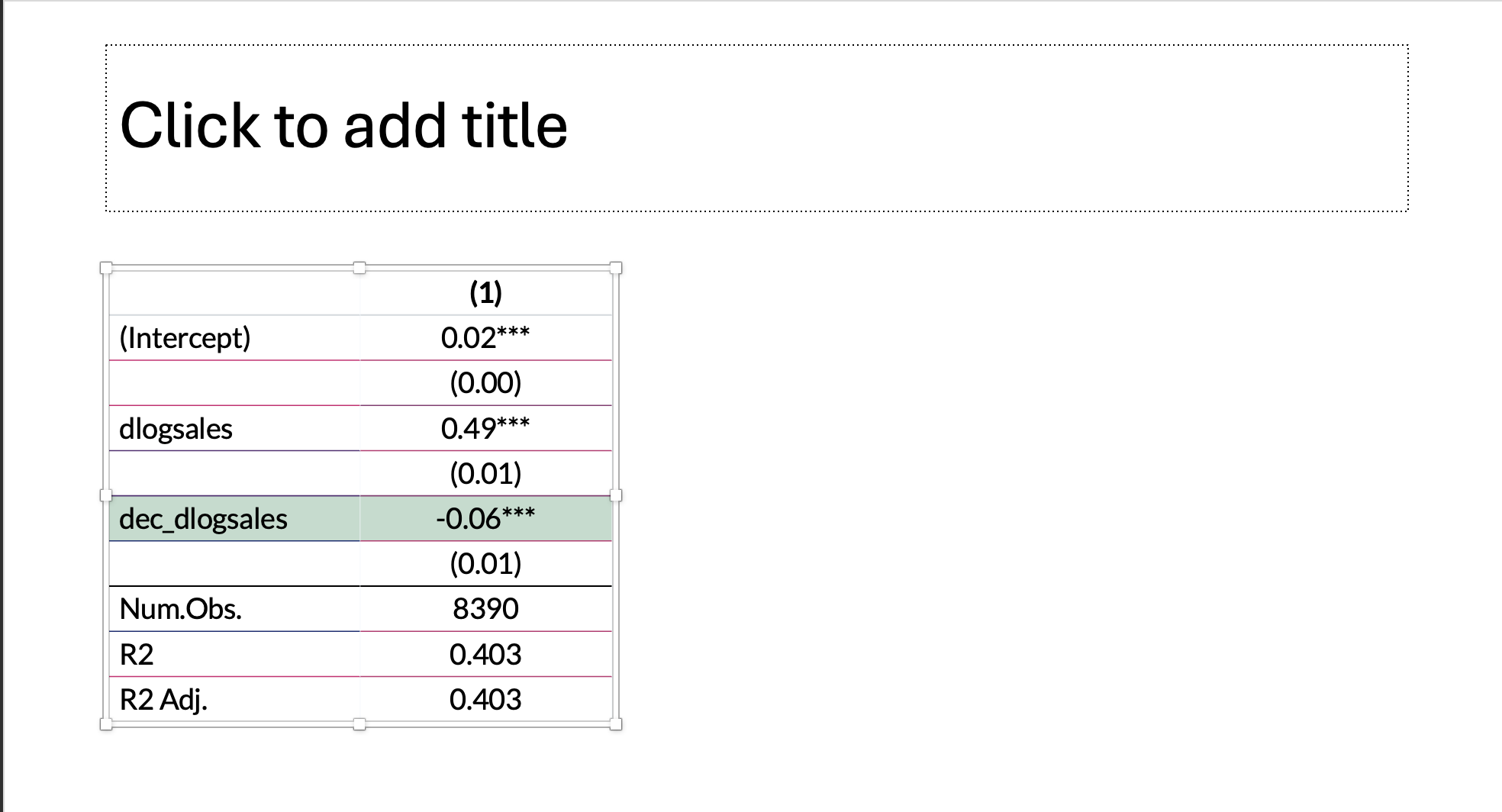This screenshot has width=1502, height=812.
Task: Click the 0.403 value beside R2 Adj.
Action: 485,699
